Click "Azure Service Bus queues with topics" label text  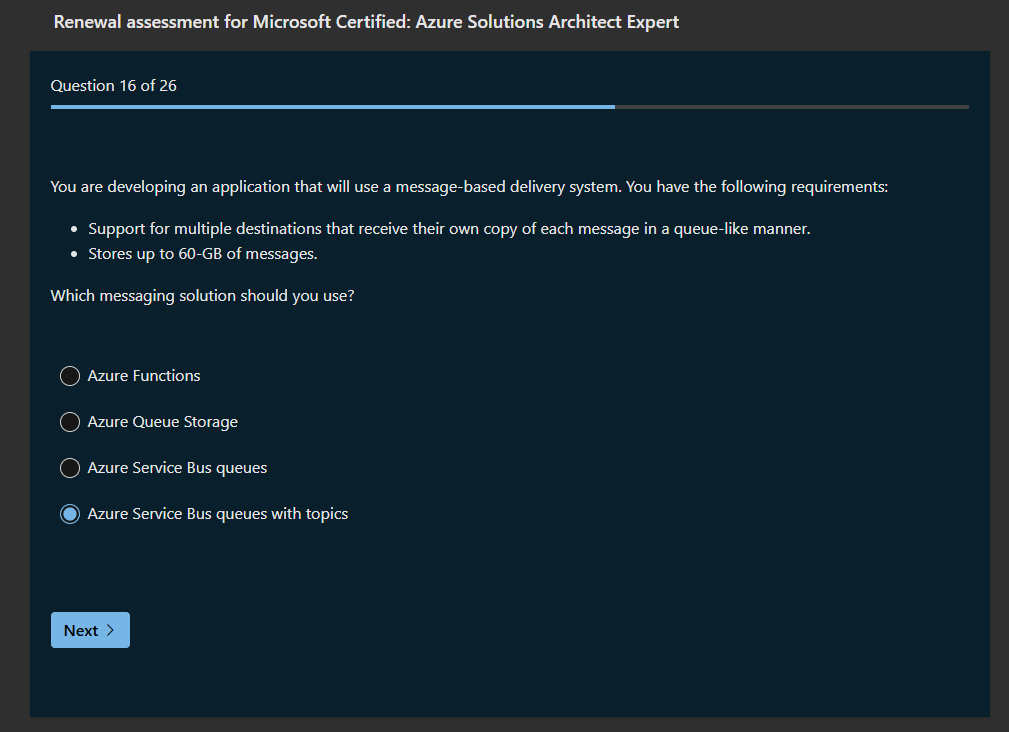(x=218, y=514)
